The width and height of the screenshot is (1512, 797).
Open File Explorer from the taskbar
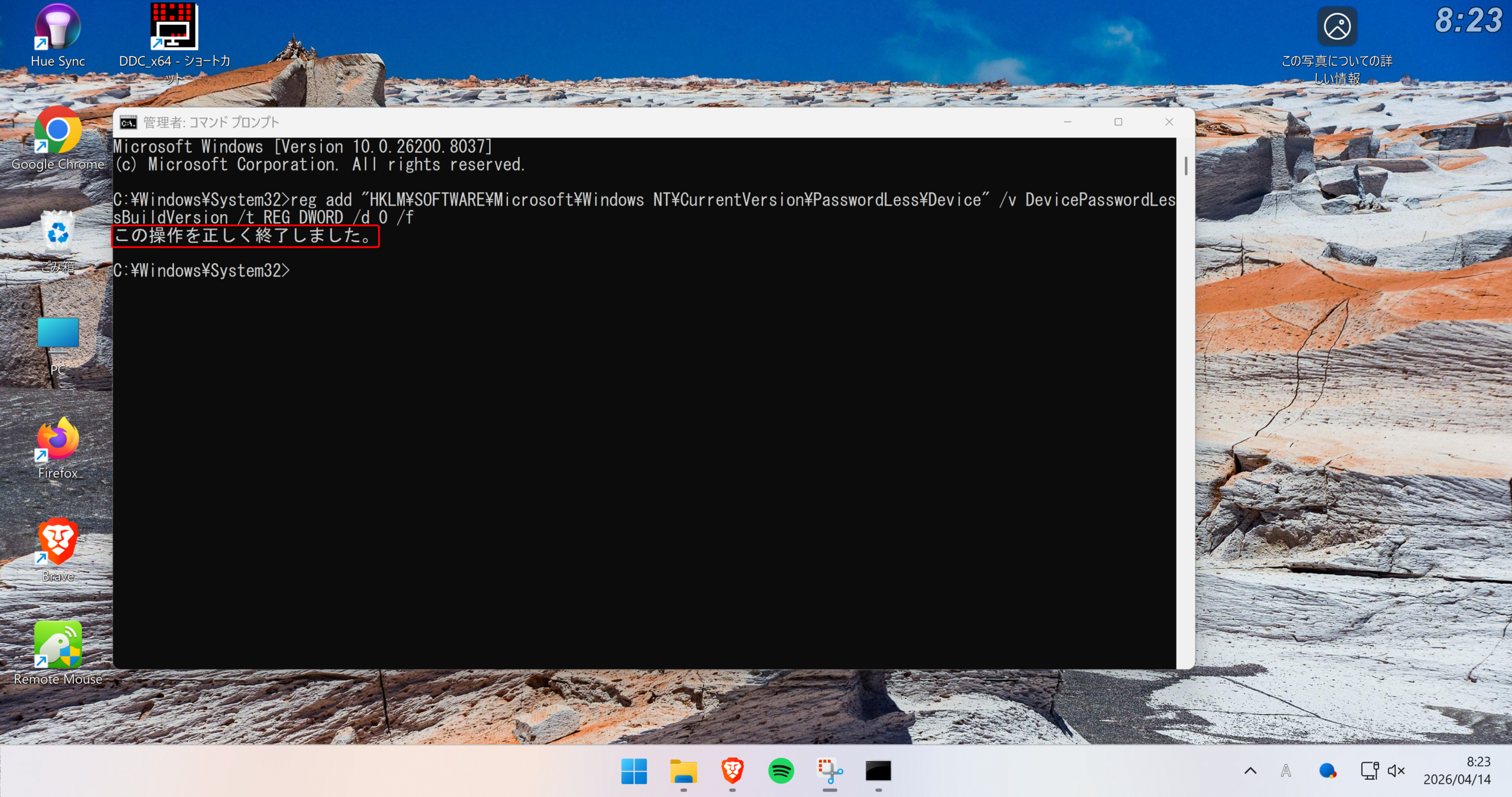pyautogui.click(x=683, y=771)
